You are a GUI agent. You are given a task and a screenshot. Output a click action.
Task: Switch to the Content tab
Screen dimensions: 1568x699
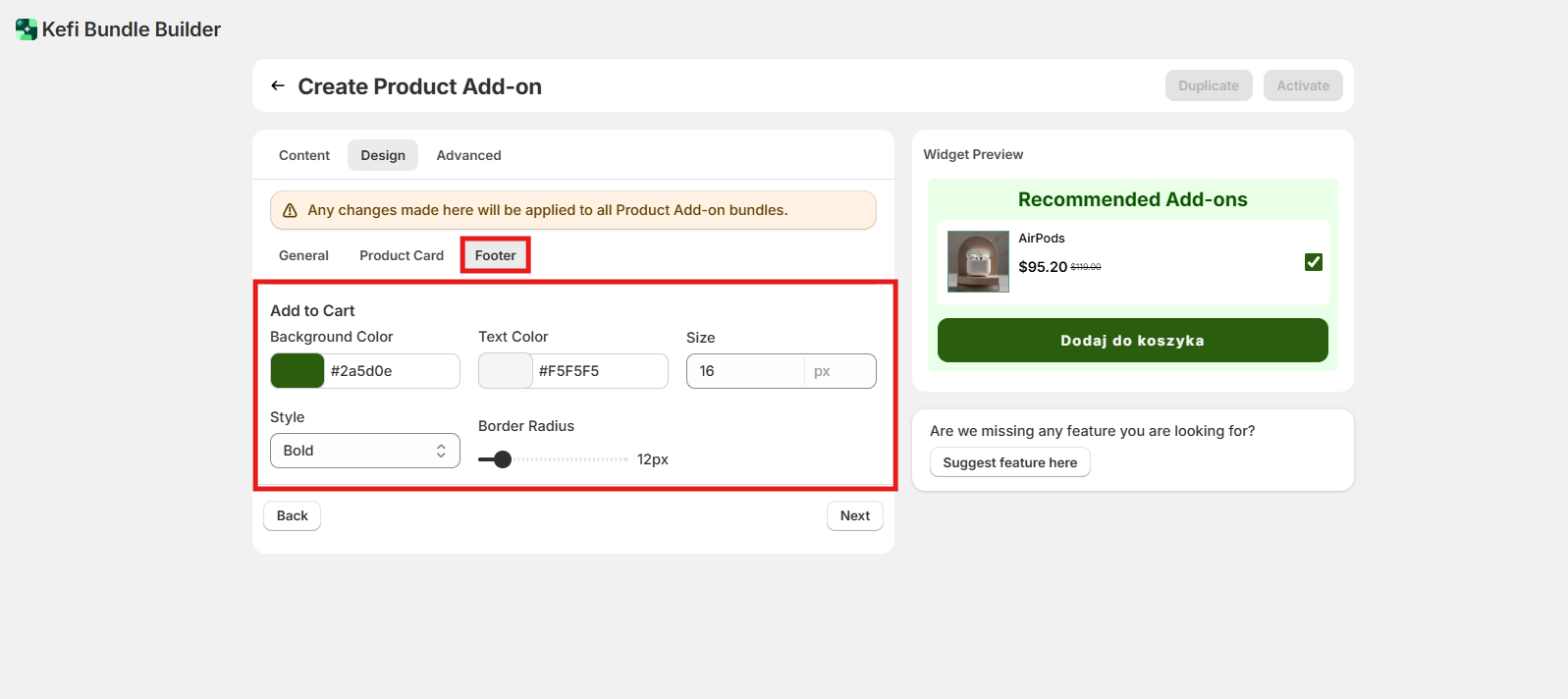point(304,155)
